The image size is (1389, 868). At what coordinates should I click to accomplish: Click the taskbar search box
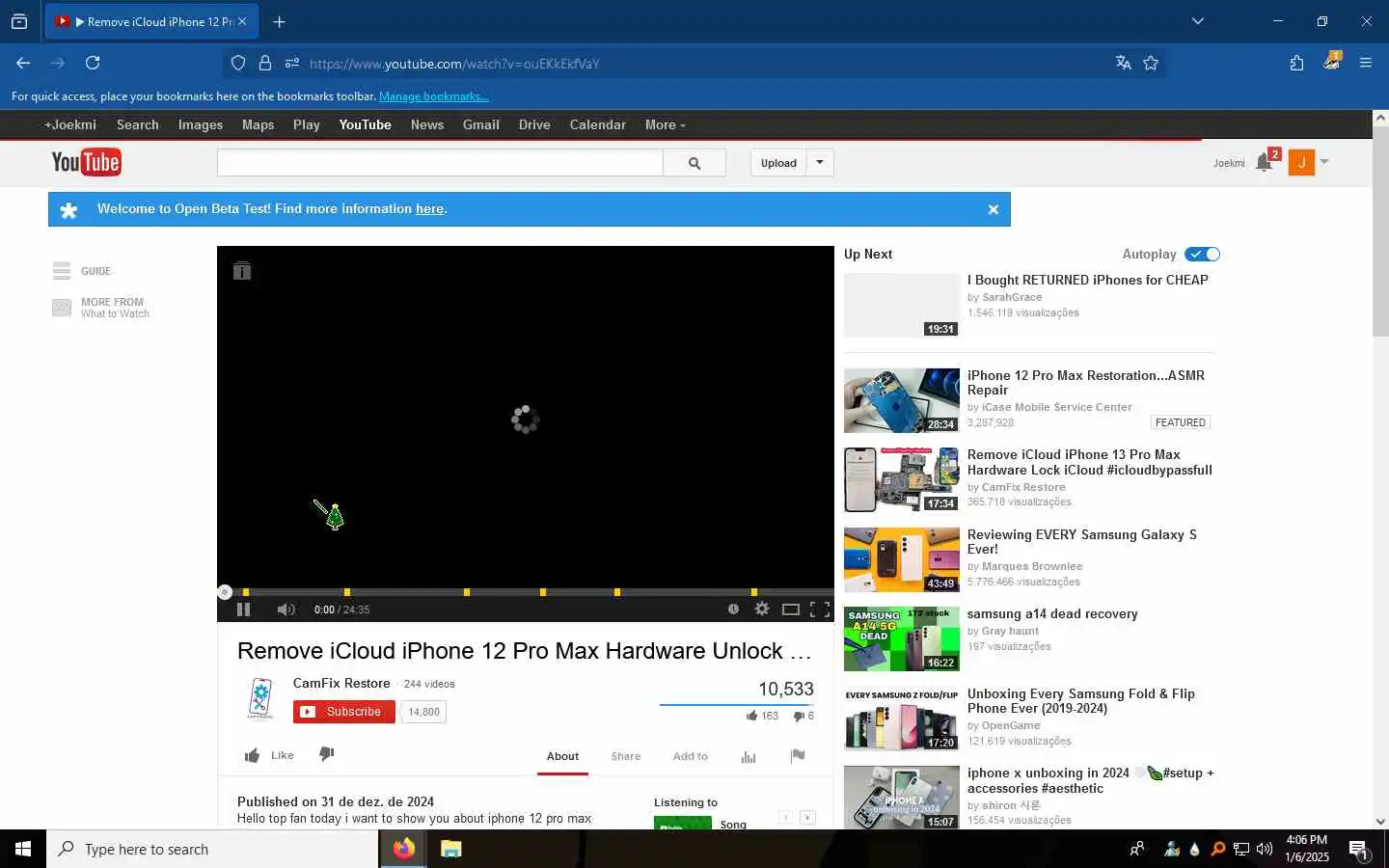(212, 849)
